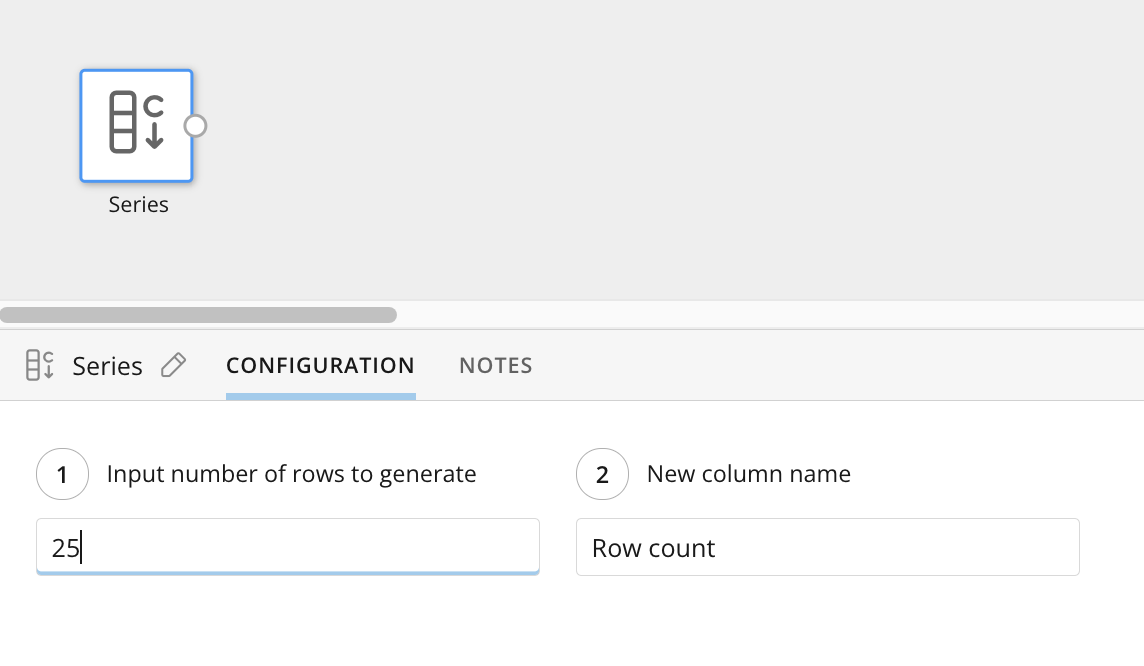The width and height of the screenshot is (1144, 666).
Task: Select the Series node on the canvas
Action: (x=136, y=125)
